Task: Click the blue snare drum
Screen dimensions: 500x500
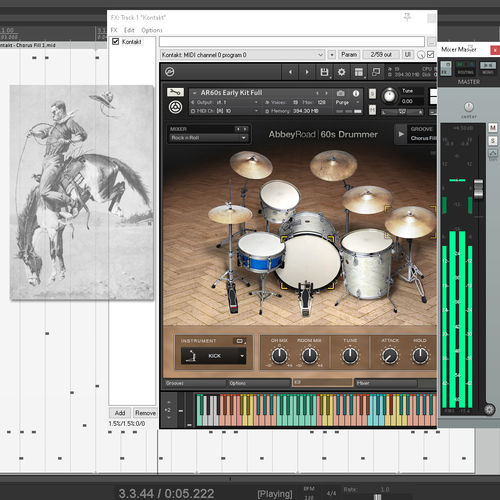Action: [261, 253]
